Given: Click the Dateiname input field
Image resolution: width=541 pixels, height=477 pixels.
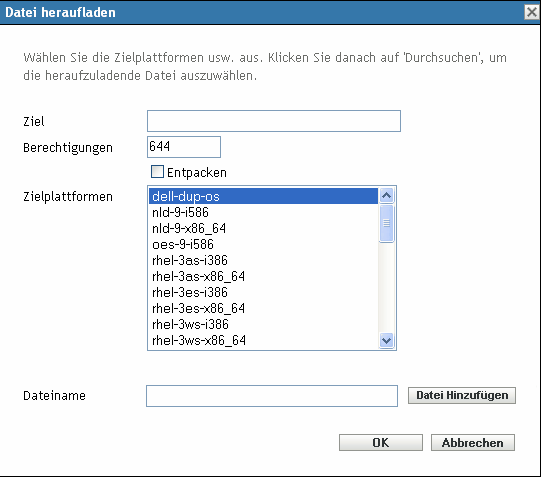Looking at the screenshot, I should [x=272, y=396].
